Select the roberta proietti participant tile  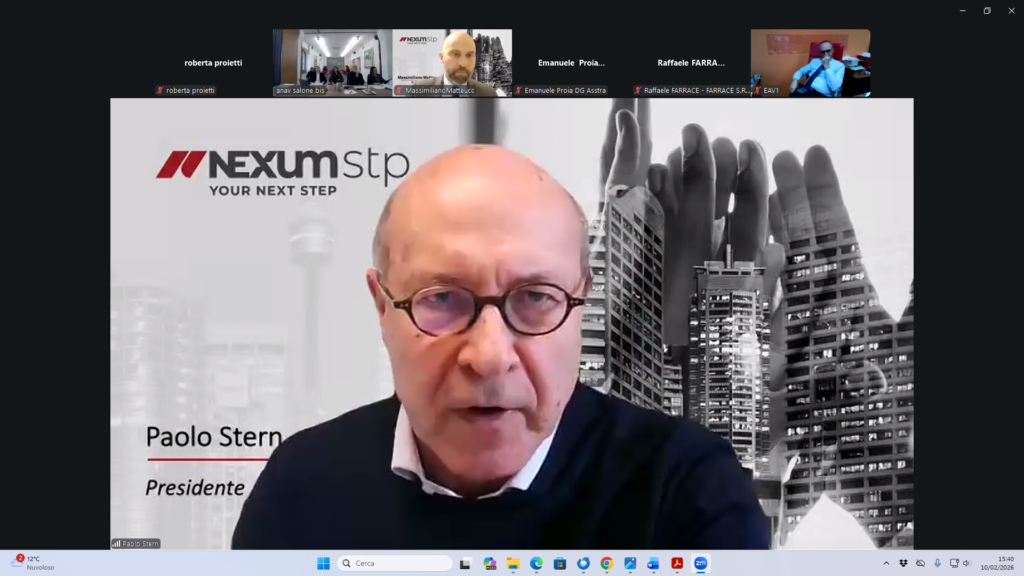(x=213, y=63)
